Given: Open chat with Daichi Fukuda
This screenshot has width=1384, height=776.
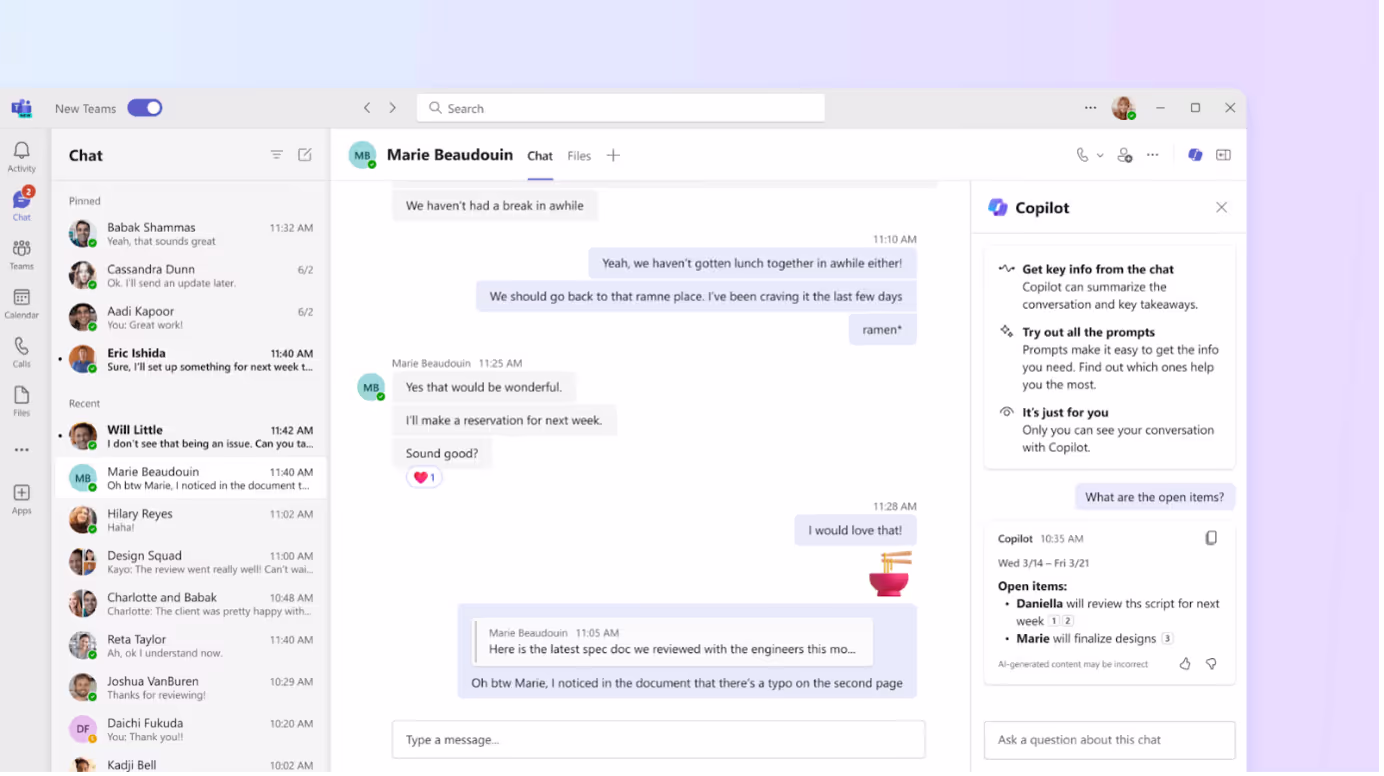Looking at the screenshot, I should (190, 731).
